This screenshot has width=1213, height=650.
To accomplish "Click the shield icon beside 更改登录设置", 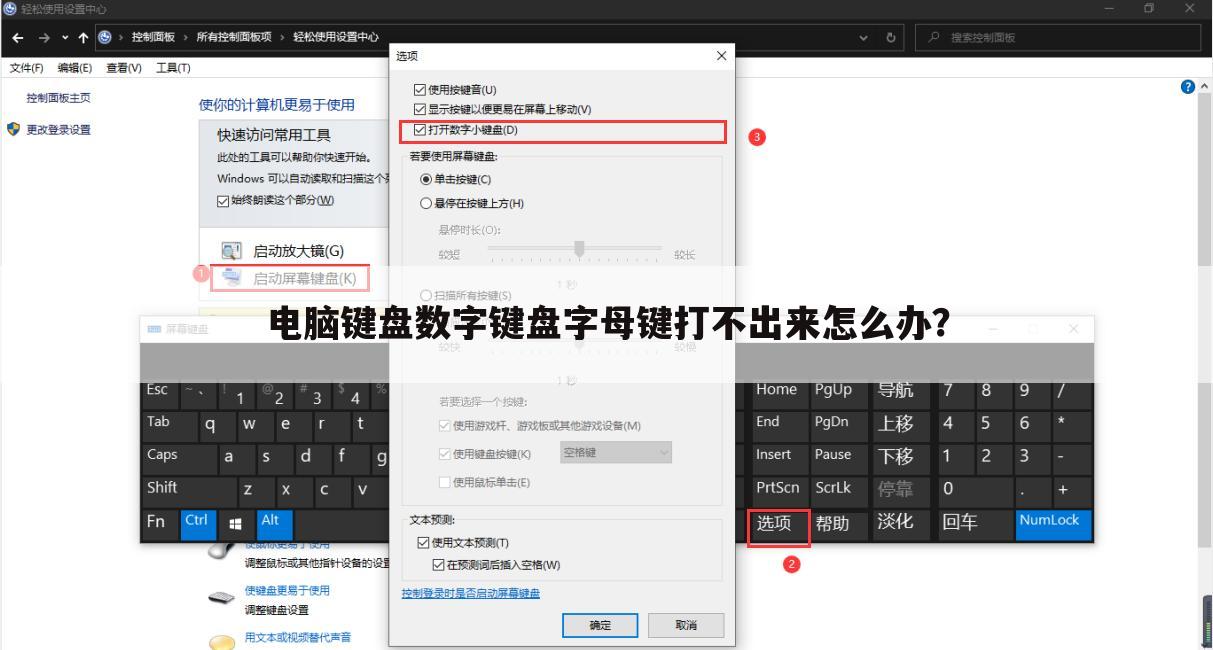I will [13, 129].
